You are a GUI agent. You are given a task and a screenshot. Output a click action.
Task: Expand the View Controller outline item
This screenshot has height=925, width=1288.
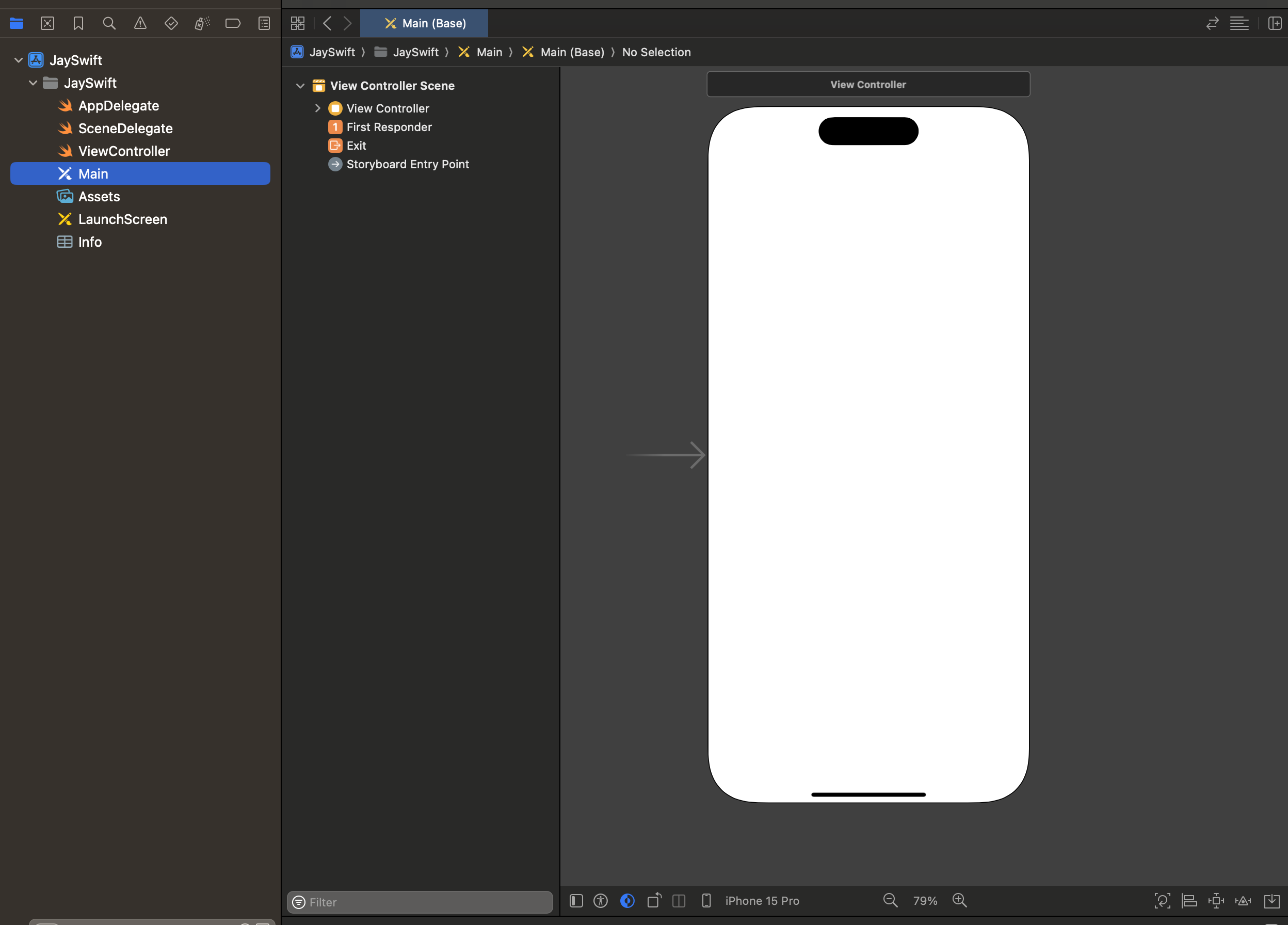tap(317, 108)
